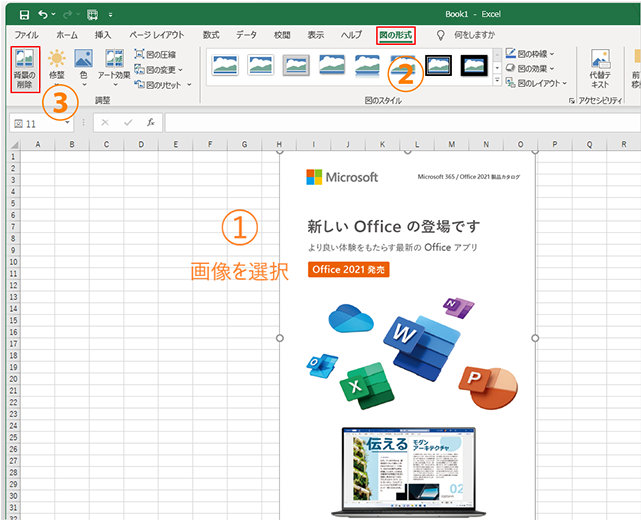The width and height of the screenshot is (641, 520).
Task: Click the select all corner triangle
Action: point(14,145)
